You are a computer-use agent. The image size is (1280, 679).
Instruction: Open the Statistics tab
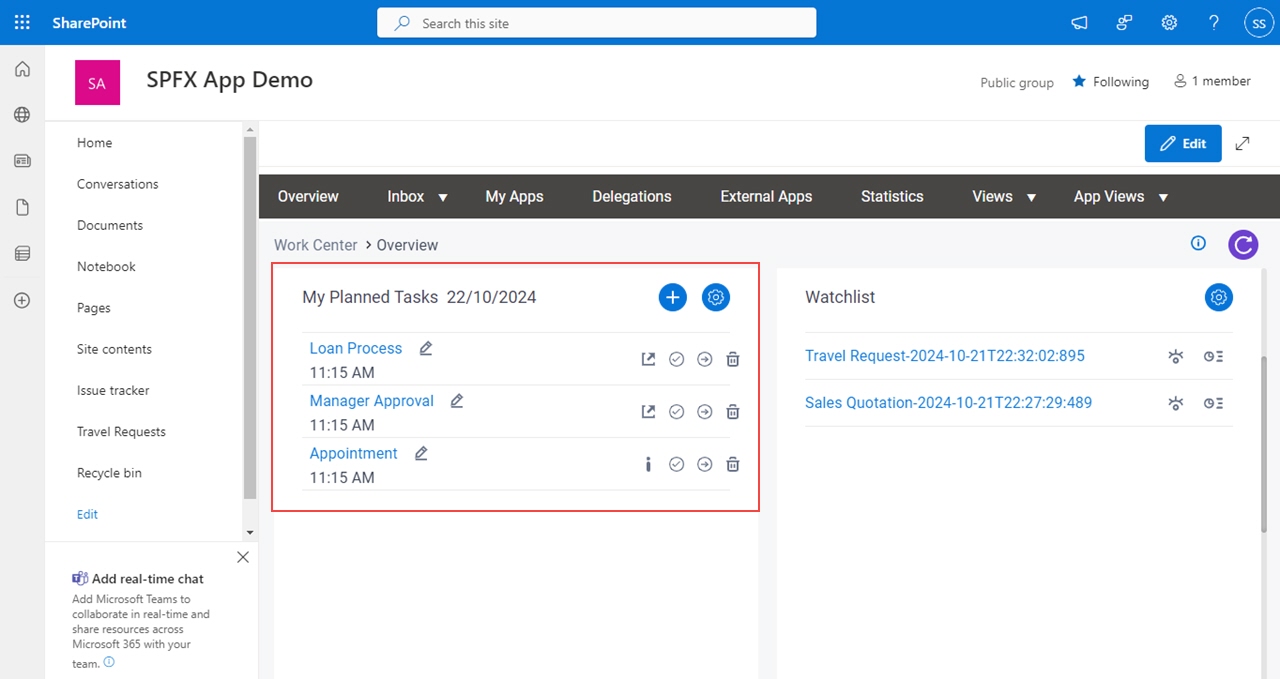tap(892, 196)
